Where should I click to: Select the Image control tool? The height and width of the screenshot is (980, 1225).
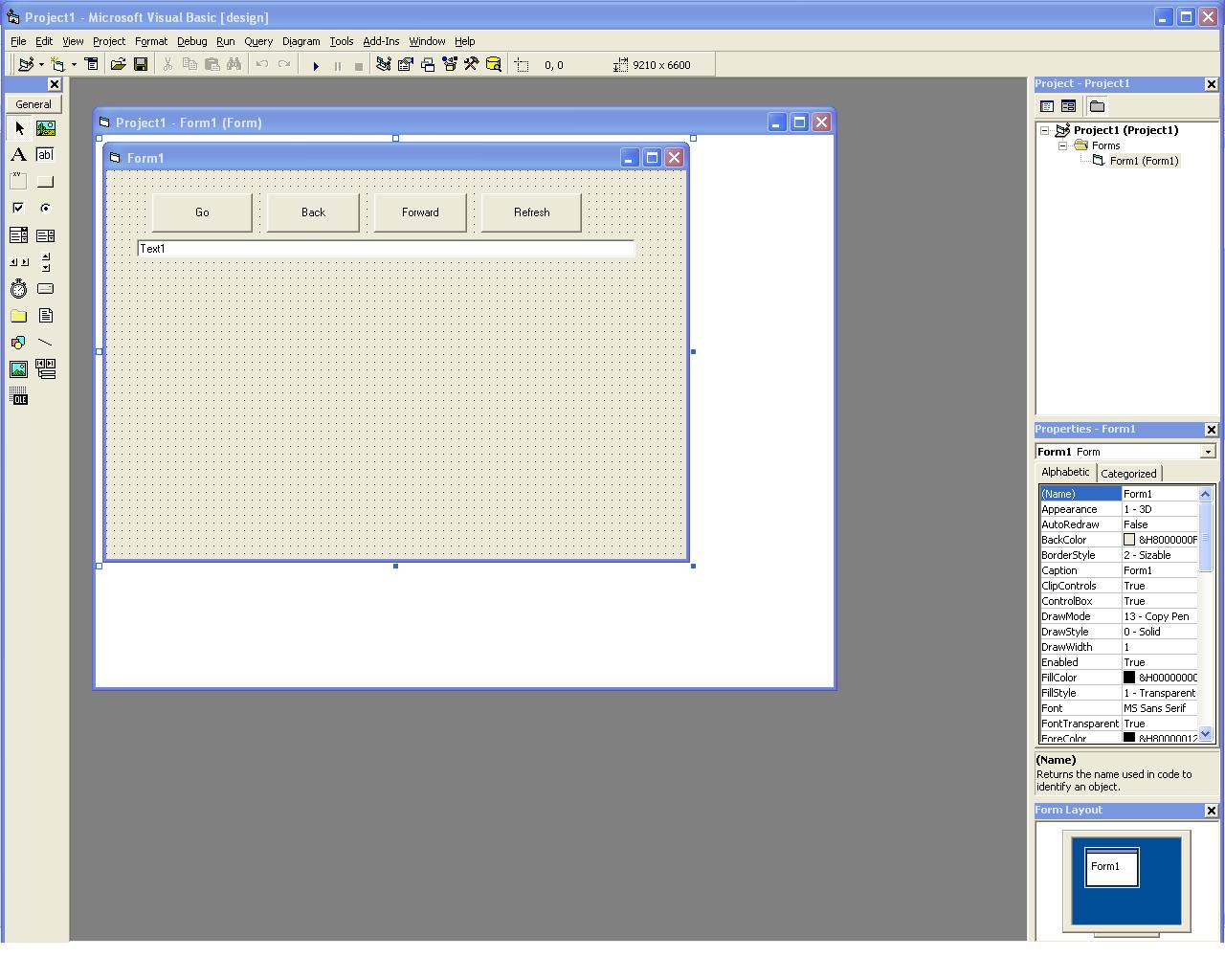18,369
